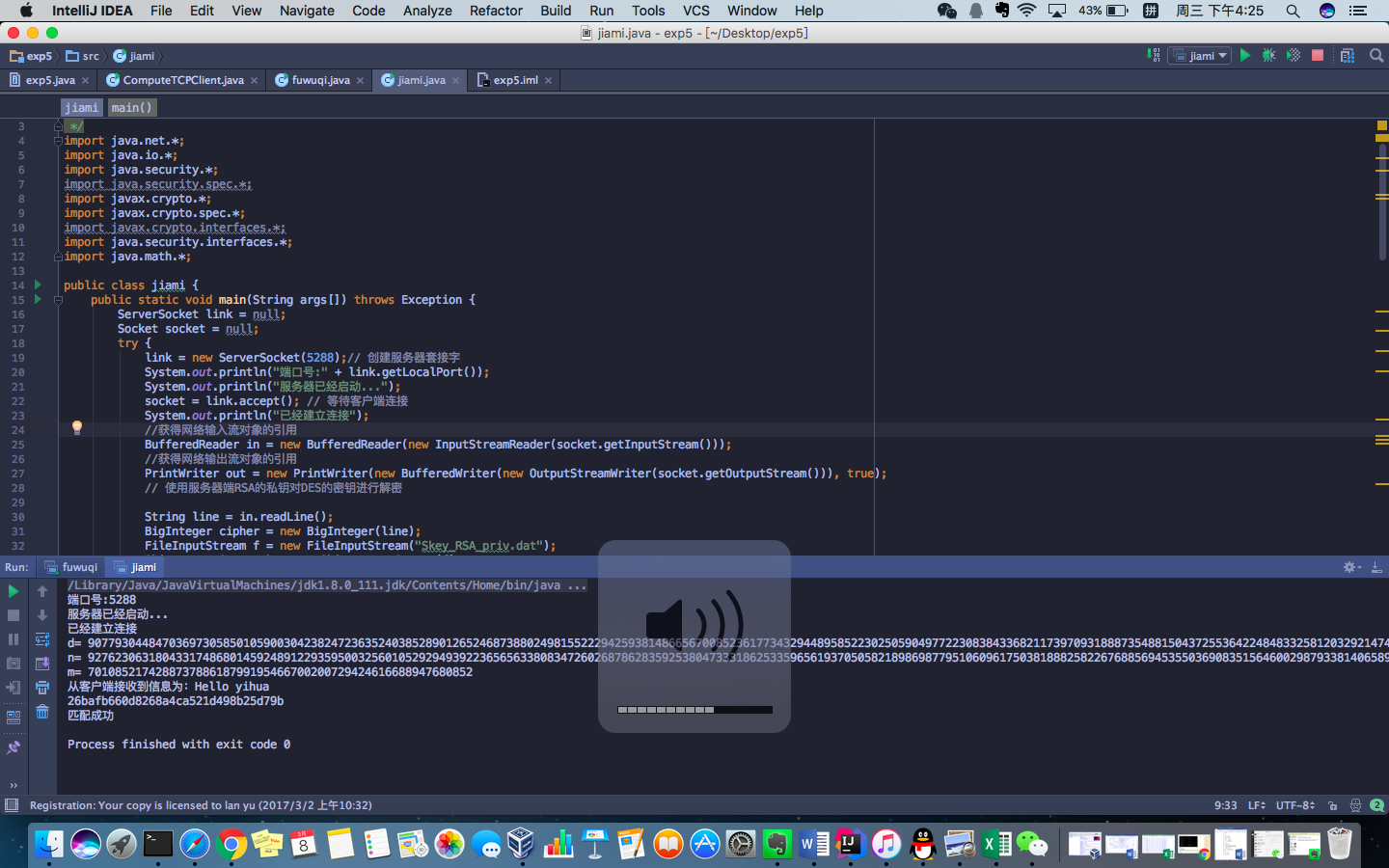1389x868 pixels.
Task: Open the Project Structure dialog
Action: (1348, 55)
